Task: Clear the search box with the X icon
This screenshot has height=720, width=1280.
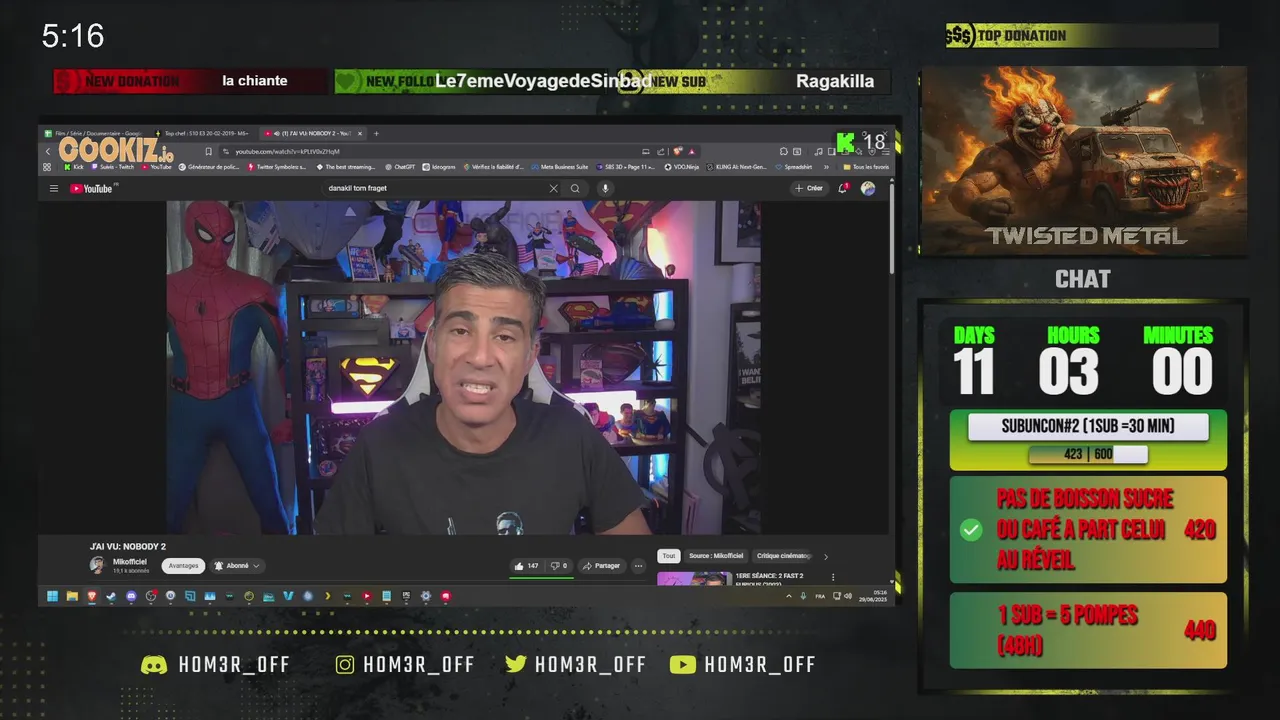Action: pyautogui.click(x=553, y=188)
